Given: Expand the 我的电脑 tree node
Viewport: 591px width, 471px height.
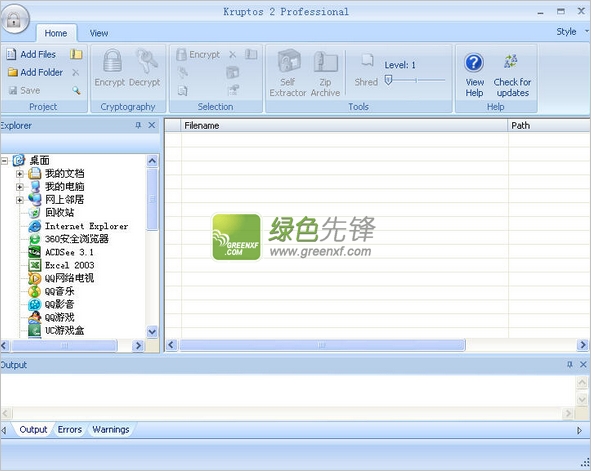Looking at the screenshot, I should pos(20,187).
